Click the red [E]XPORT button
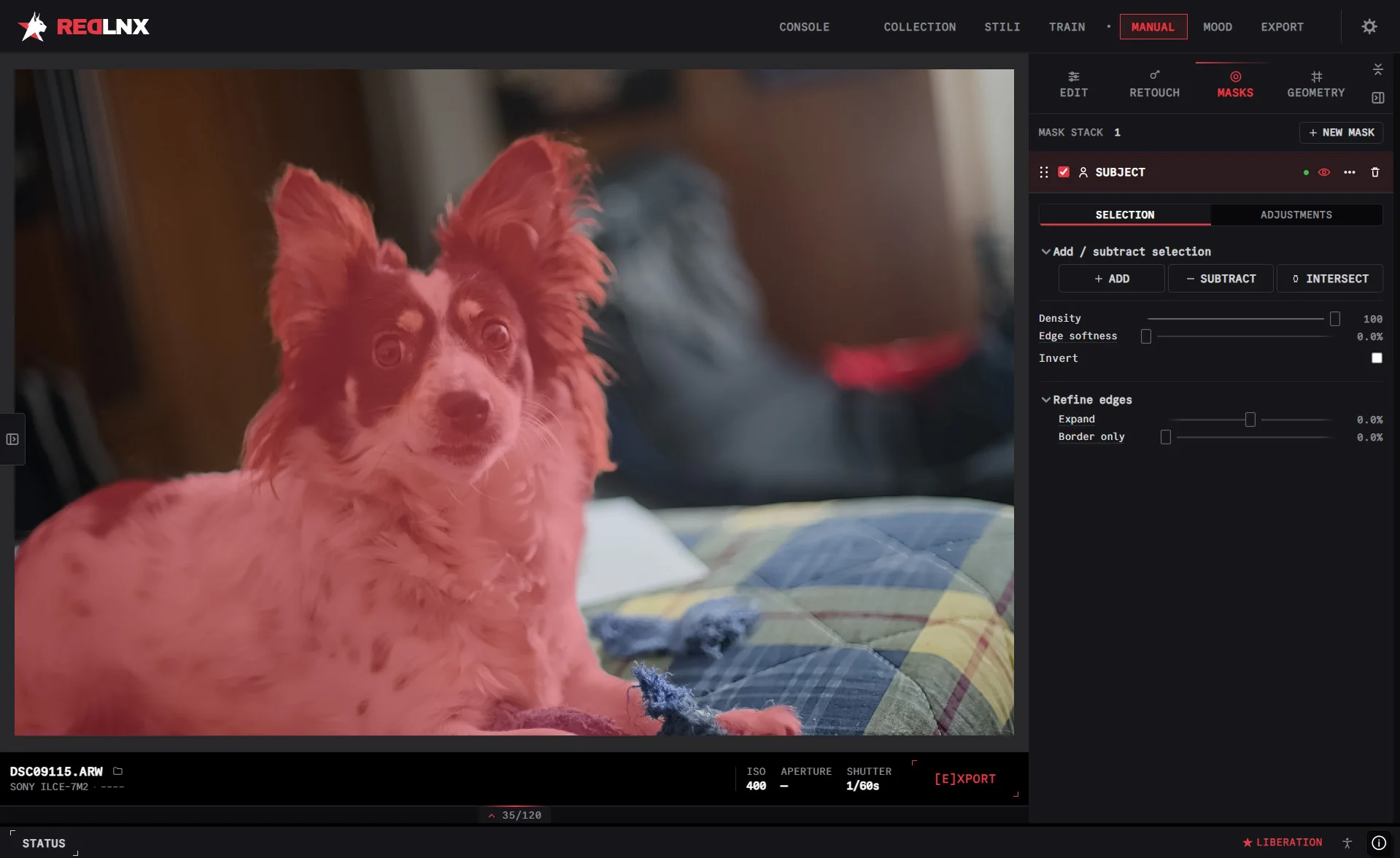This screenshot has width=1400, height=858. (x=964, y=778)
